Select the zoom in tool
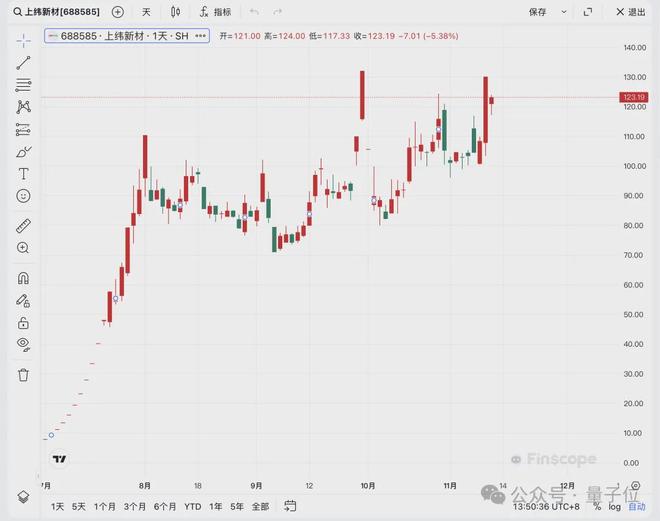This screenshot has width=660, height=521. [24, 248]
